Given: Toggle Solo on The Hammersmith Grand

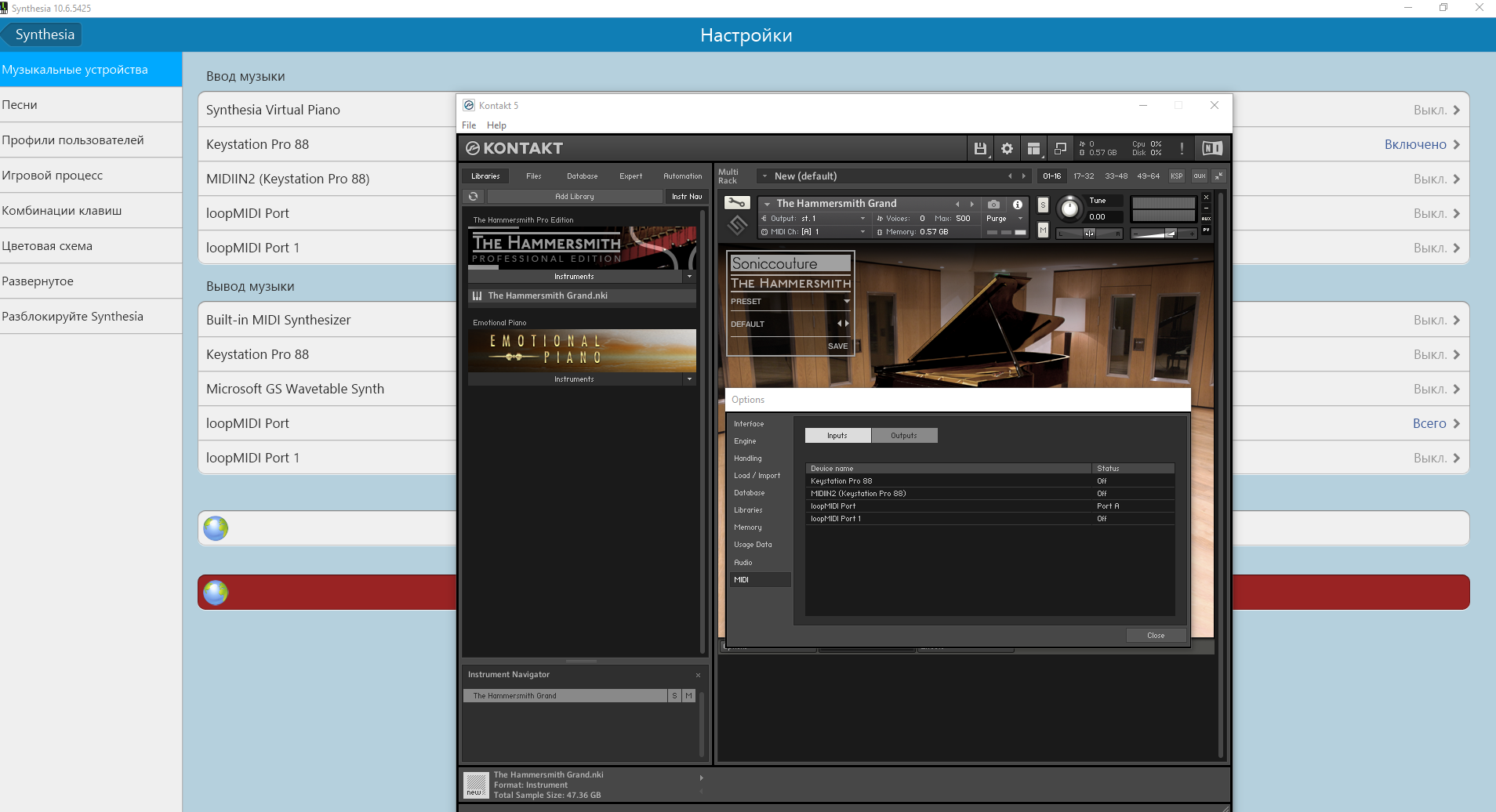Looking at the screenshot, I should (x=1043, y=205).
